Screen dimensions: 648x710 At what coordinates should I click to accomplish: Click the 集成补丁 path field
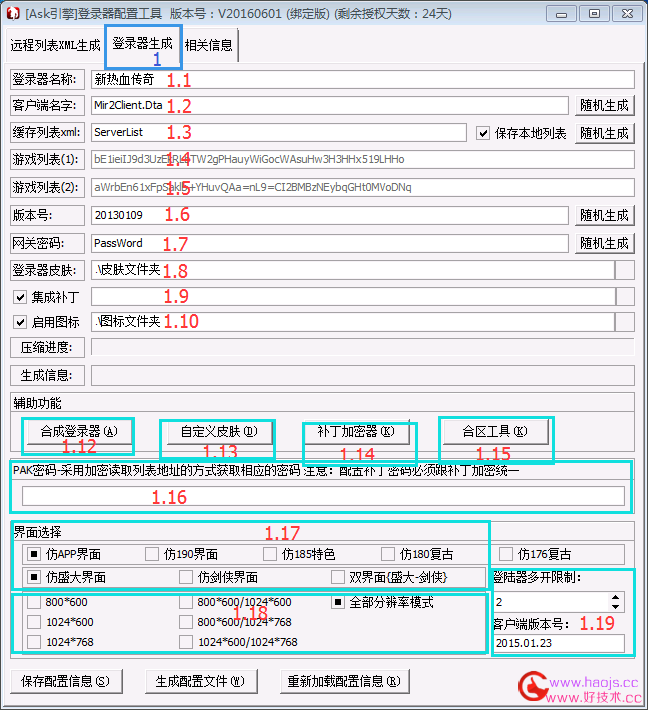[x=353, y=297]
